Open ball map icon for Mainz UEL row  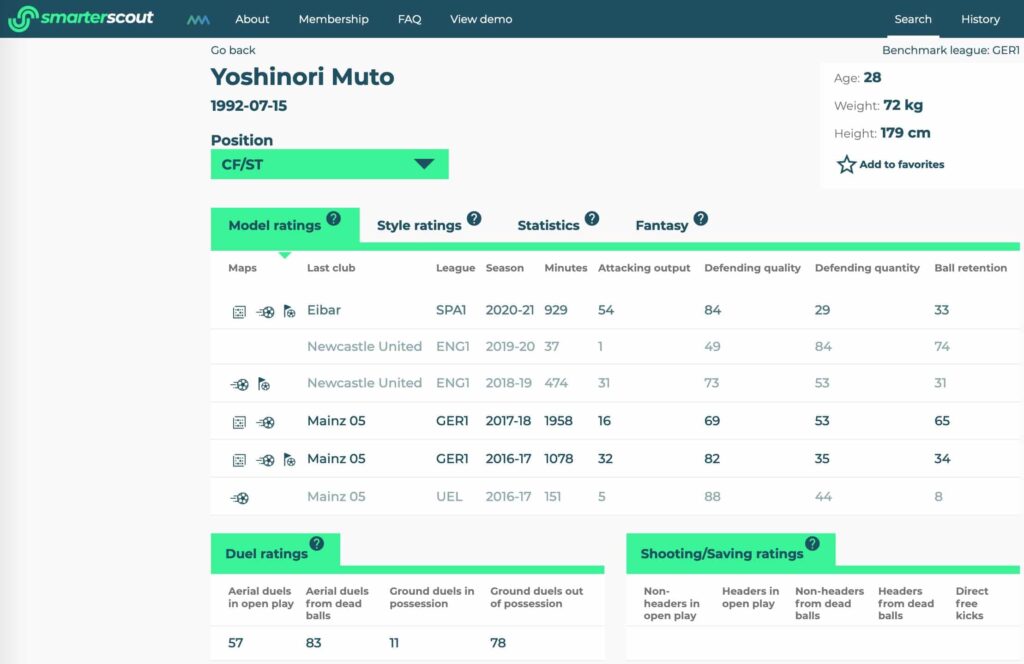click(240, 498)
